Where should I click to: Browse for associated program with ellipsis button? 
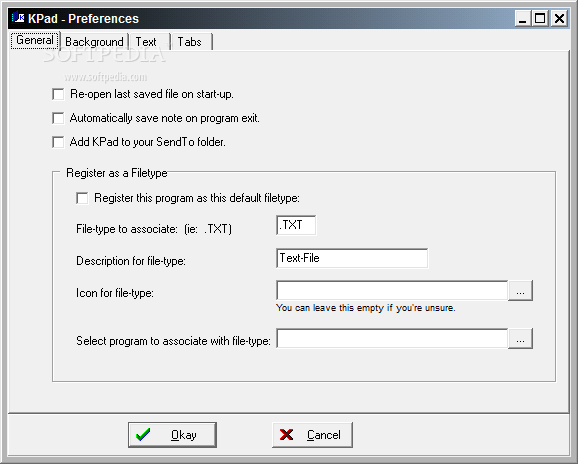coord(520,338)
